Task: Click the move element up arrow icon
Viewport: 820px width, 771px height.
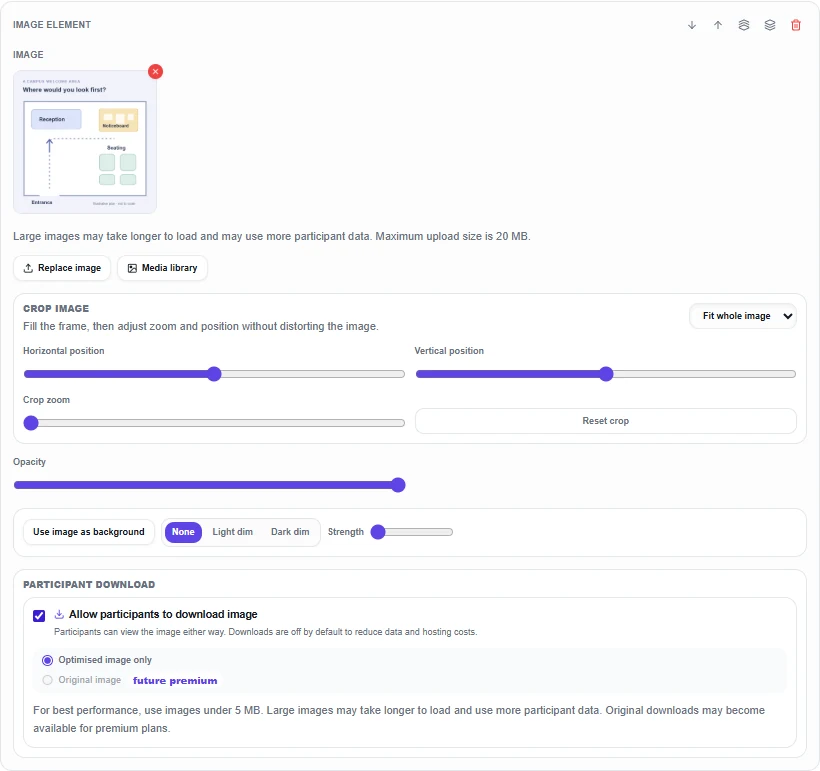Action: click(718, 25)
